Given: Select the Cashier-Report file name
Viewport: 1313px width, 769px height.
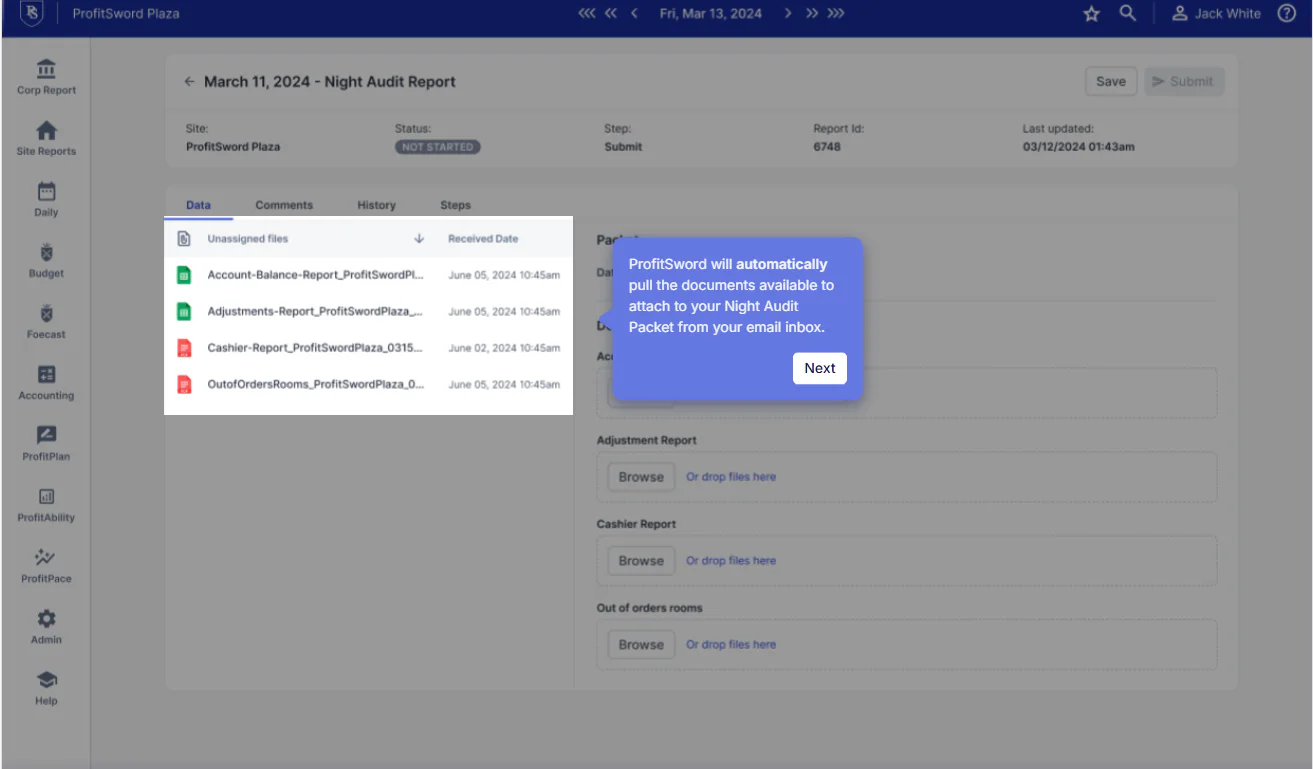Looking at the screenshot, I should point(315,348).
